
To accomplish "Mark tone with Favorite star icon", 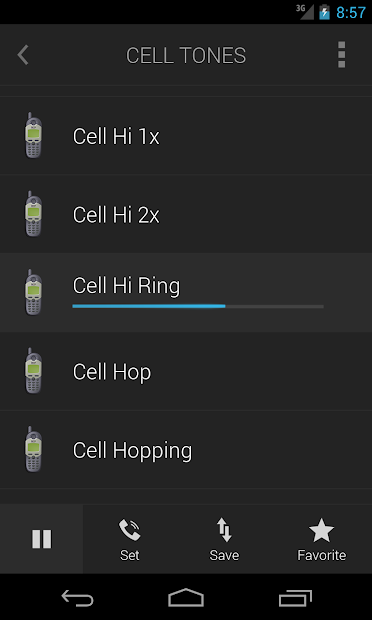I will pyautogui.click(x=321, y=530).
